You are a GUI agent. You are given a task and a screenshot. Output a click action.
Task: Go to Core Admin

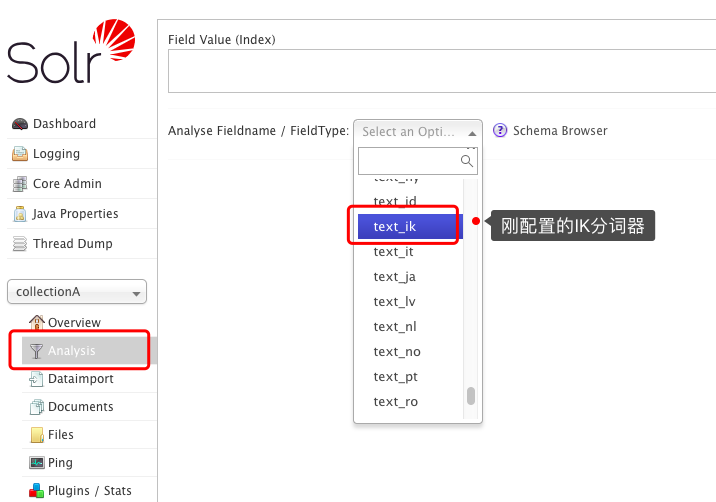67,184
